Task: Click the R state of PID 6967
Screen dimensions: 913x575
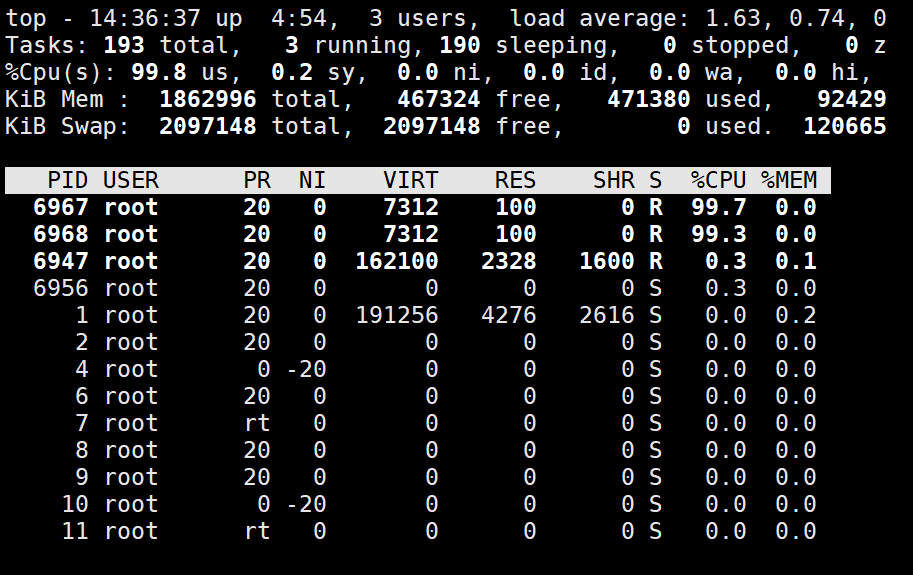Action: tap(656, 207)
